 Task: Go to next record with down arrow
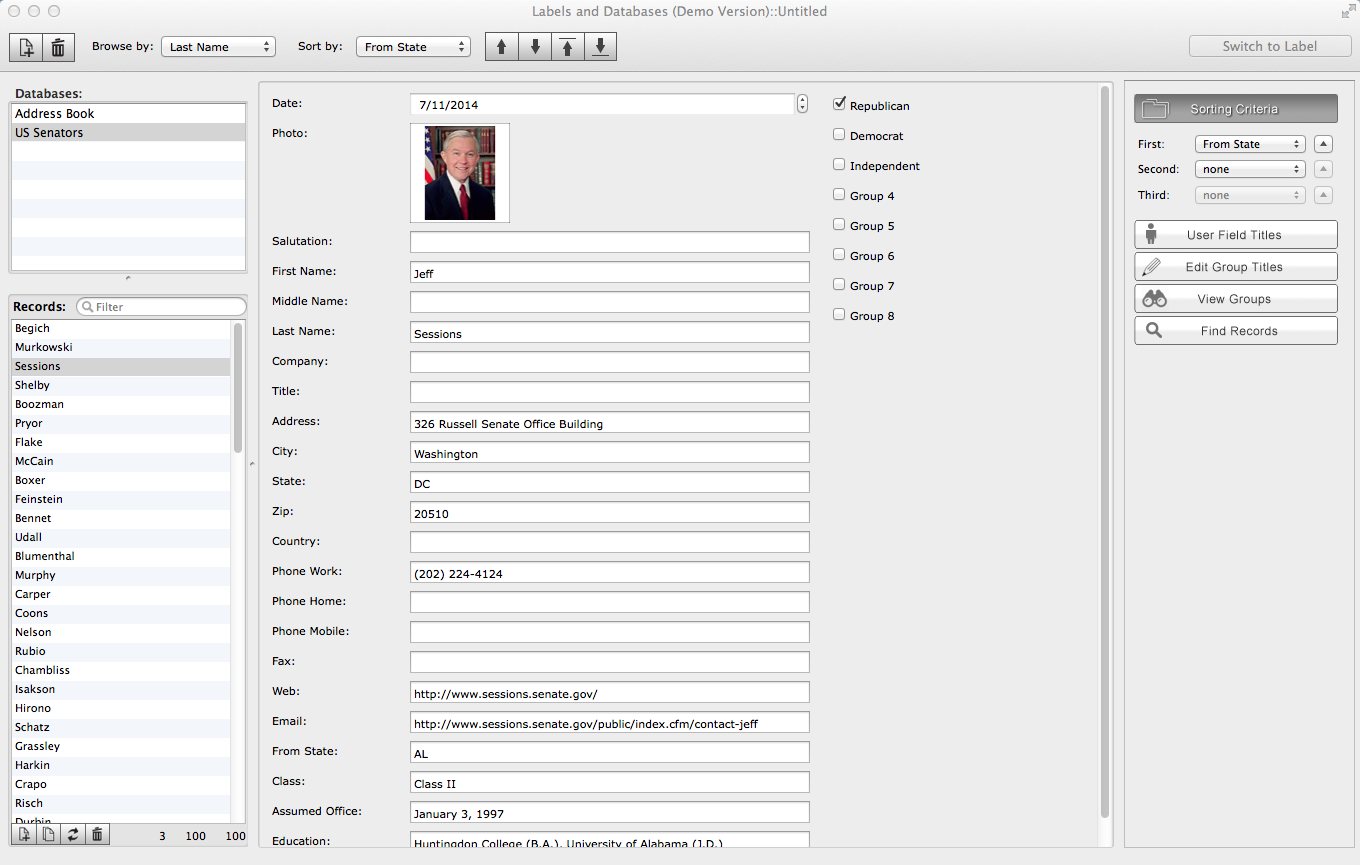(x=535, y=47)
